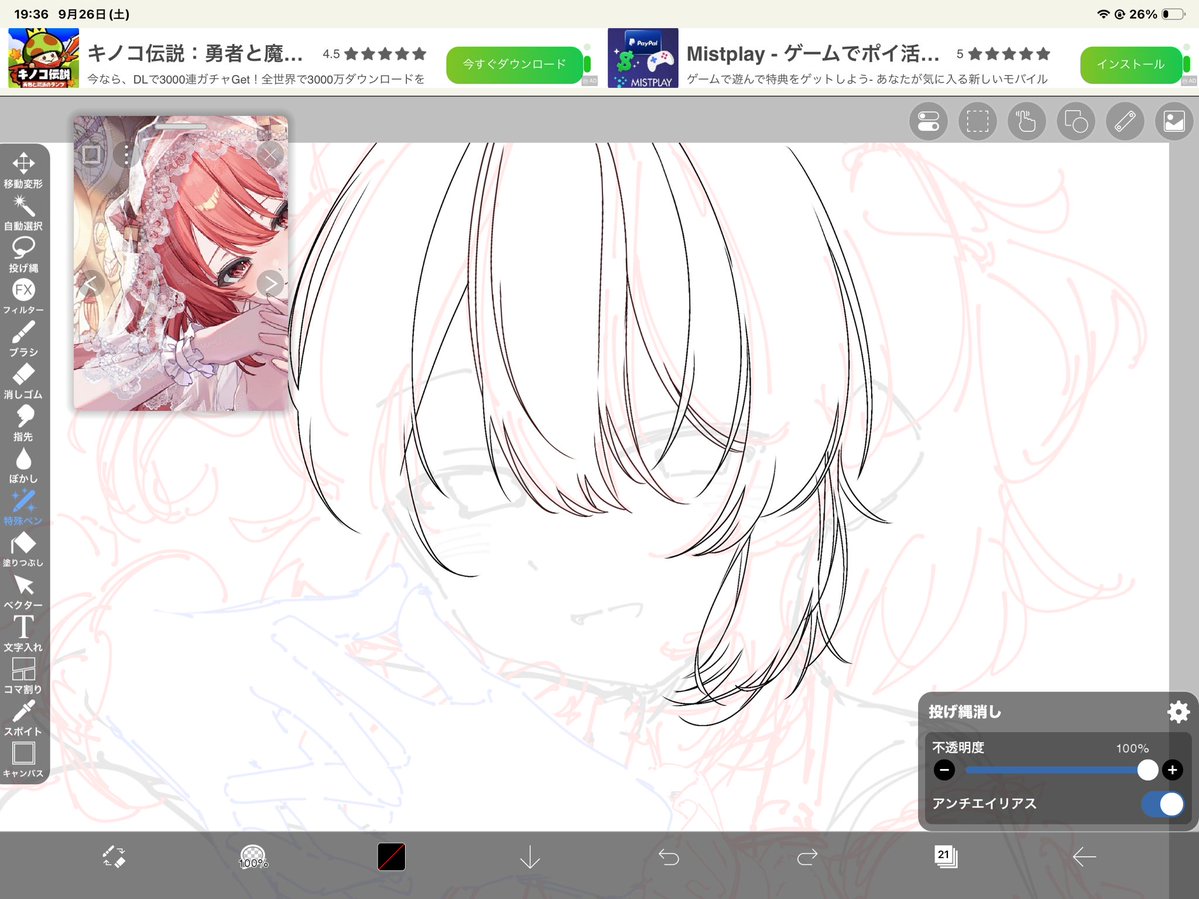Toggle the stabilizer hand-touch icon
The width and height of the screenshot is (1199, 899).
[1026, 122]
